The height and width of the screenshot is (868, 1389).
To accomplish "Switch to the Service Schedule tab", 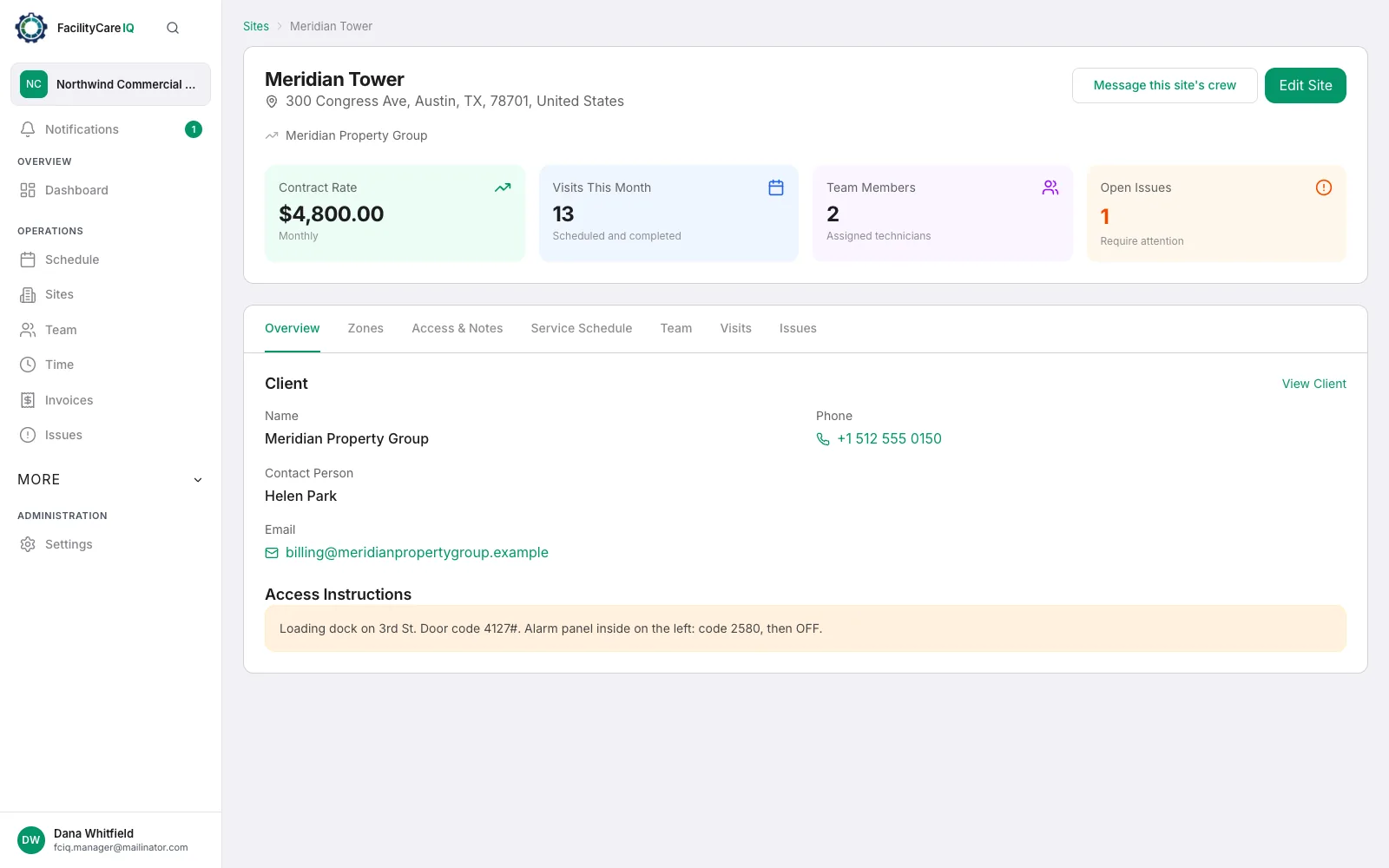I will point(582,328).
